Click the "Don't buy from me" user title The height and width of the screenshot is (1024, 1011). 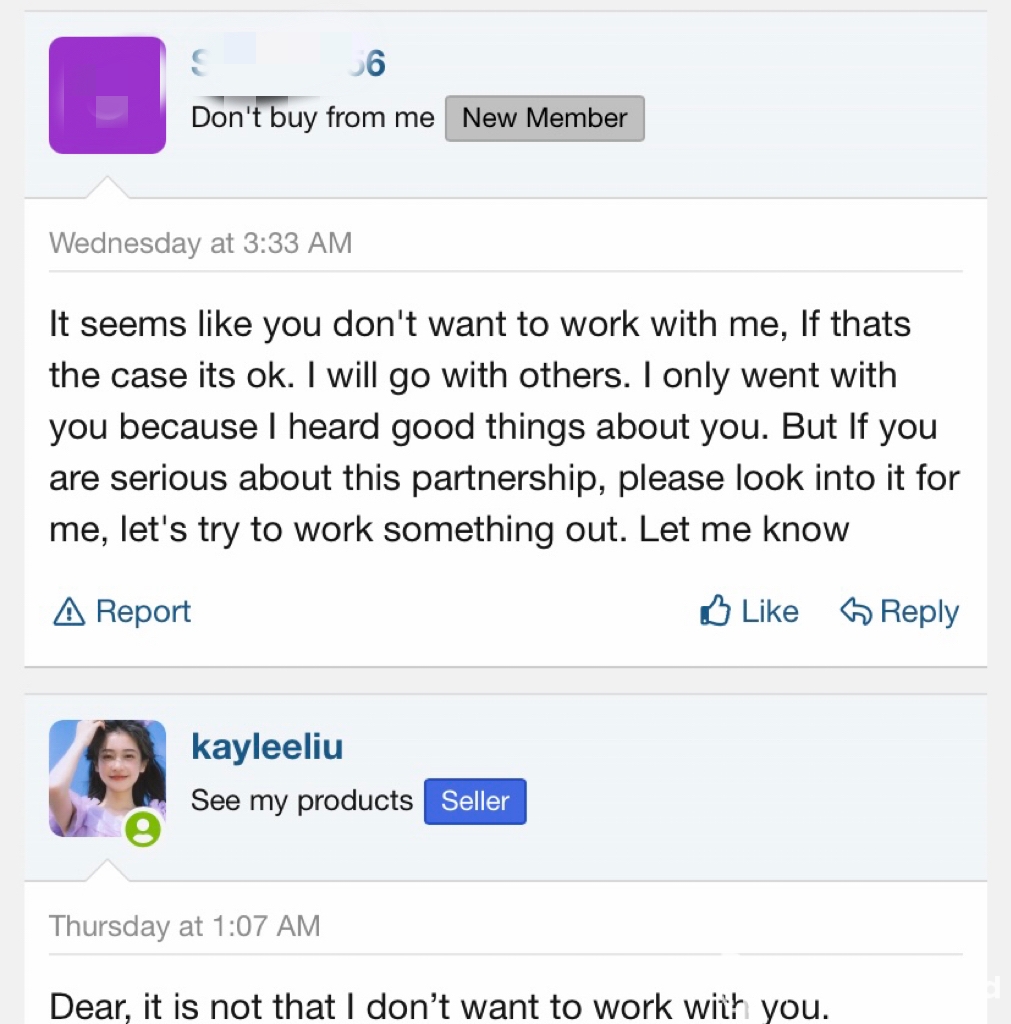click(x=312, y=118)
